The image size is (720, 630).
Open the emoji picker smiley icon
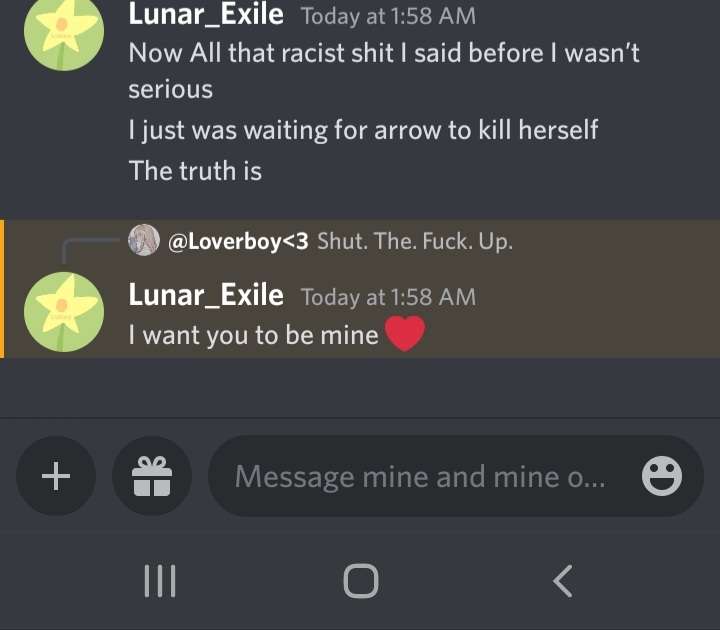point(662,476)
